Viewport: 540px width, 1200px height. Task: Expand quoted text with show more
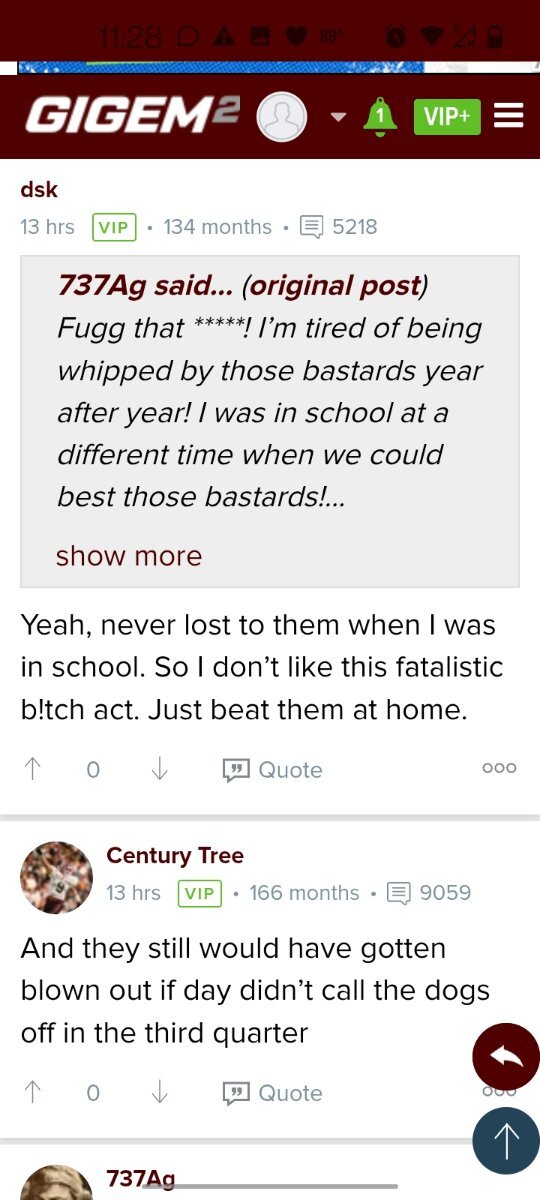tap(129, 556)
